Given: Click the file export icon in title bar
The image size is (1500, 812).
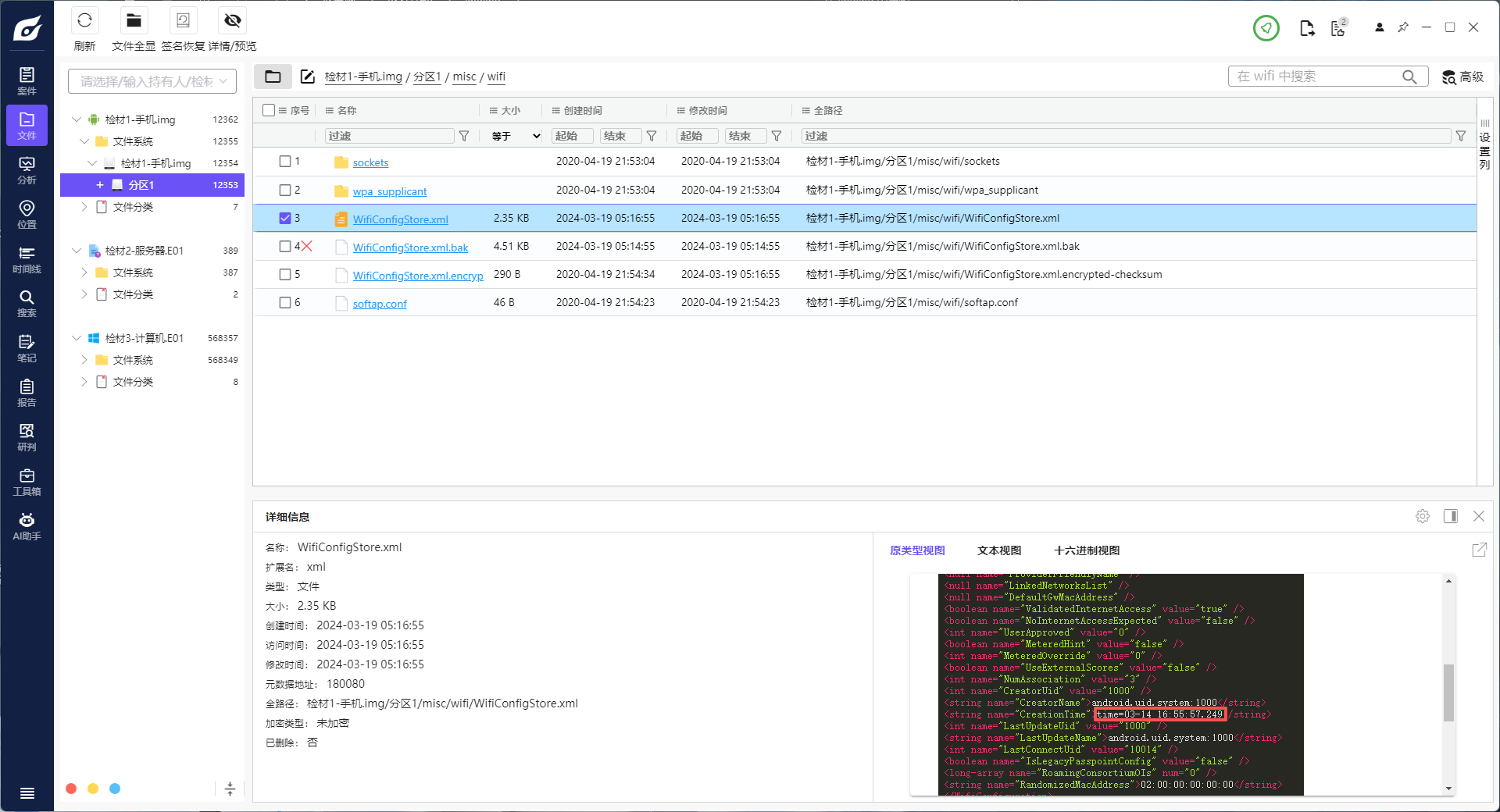Looking at the screenshot, I should point(1307,28).
